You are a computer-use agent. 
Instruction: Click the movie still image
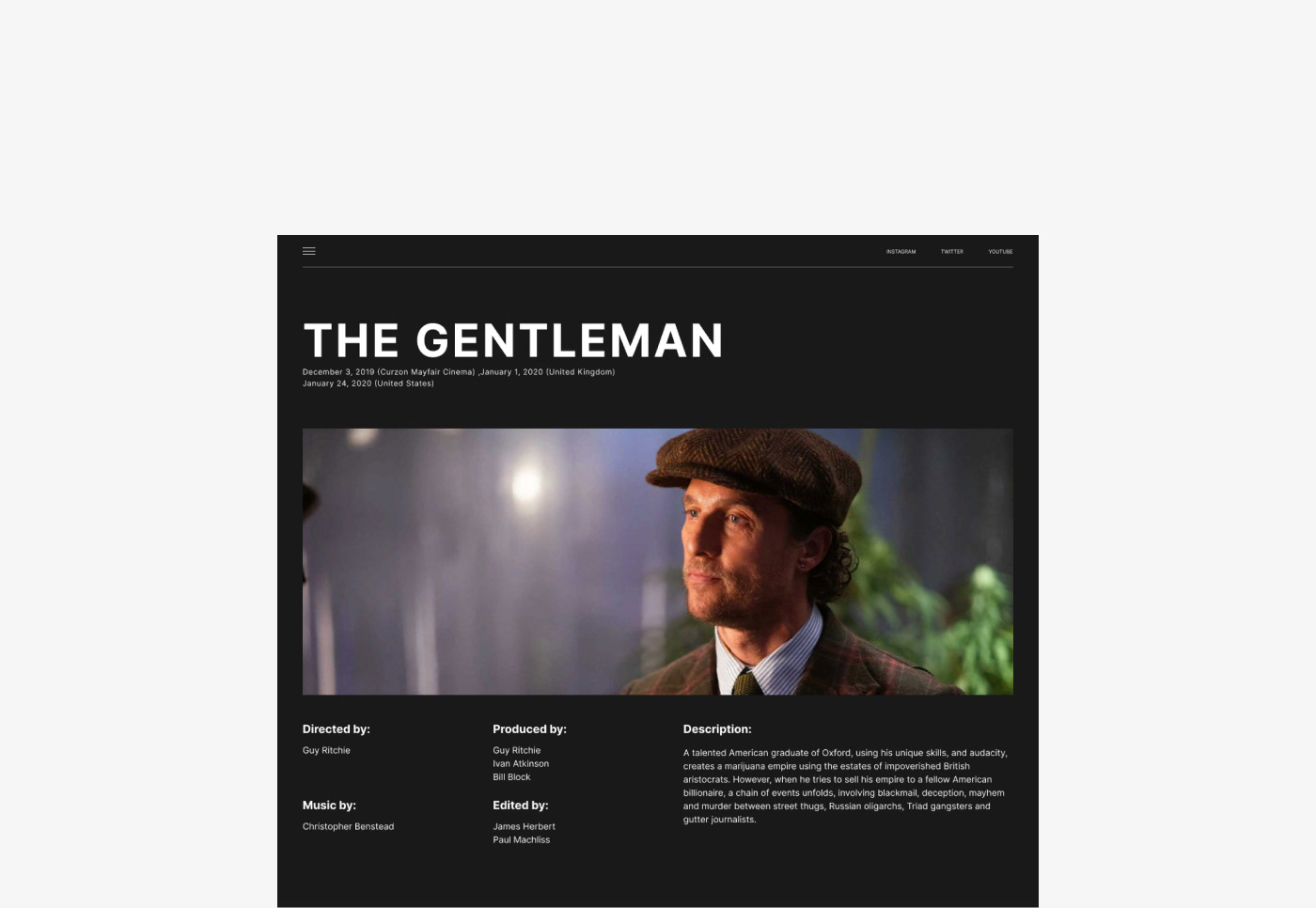658,562
